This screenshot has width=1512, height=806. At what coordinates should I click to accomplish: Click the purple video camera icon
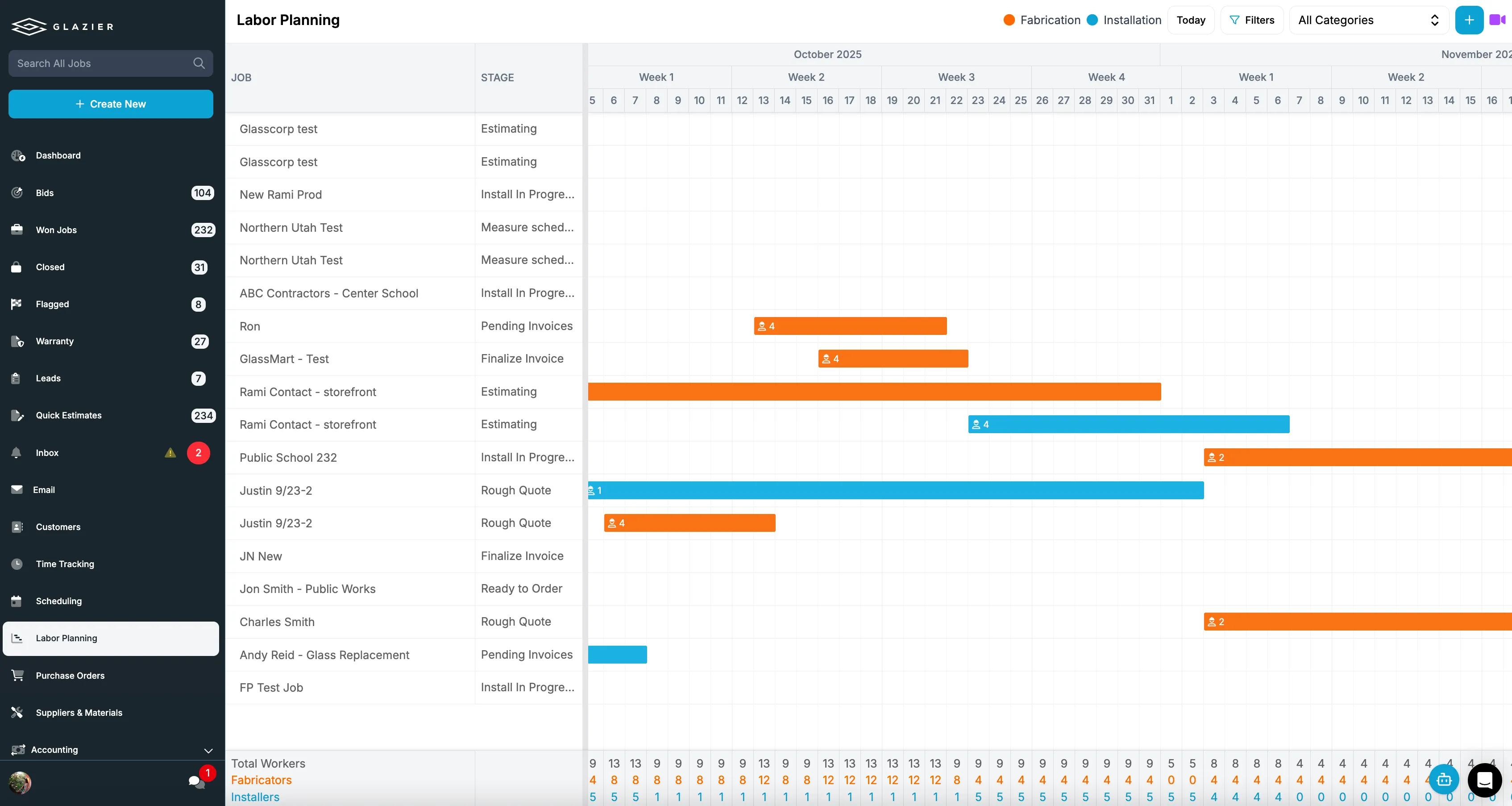[x=1497, y=20]
